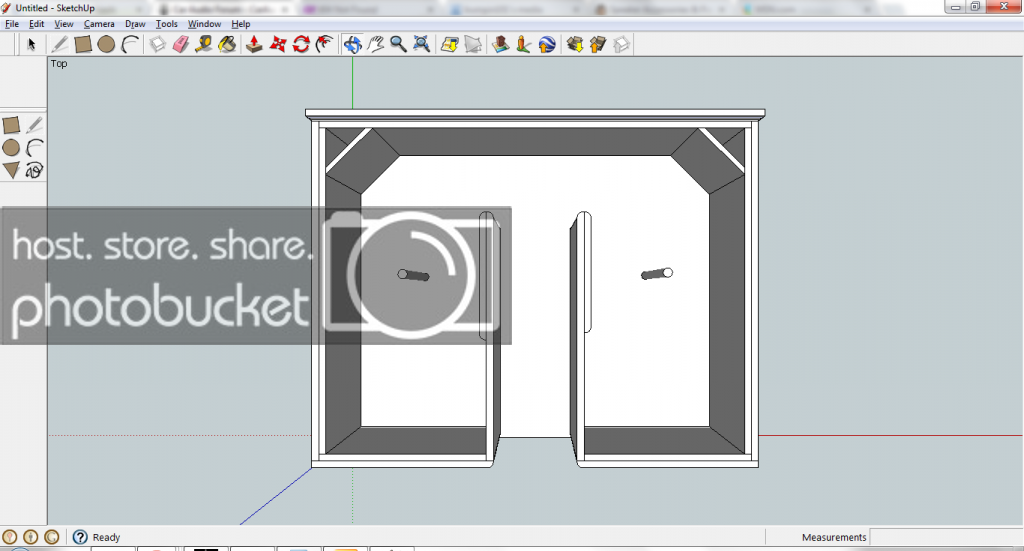Select the Polygon triangle tool
Image resolution: width=1024 pixels, height=551 pixels.
click(11, 170)
